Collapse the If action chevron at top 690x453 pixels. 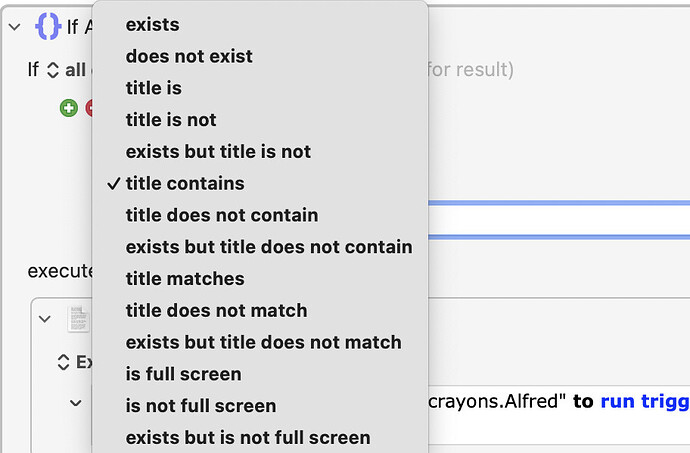point(15,27)
